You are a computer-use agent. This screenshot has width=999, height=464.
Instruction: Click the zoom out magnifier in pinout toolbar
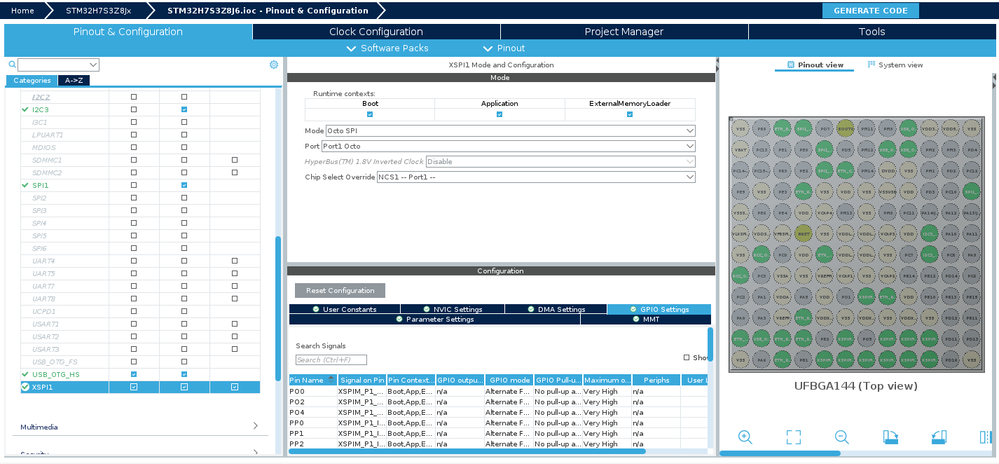click(842, 437)
